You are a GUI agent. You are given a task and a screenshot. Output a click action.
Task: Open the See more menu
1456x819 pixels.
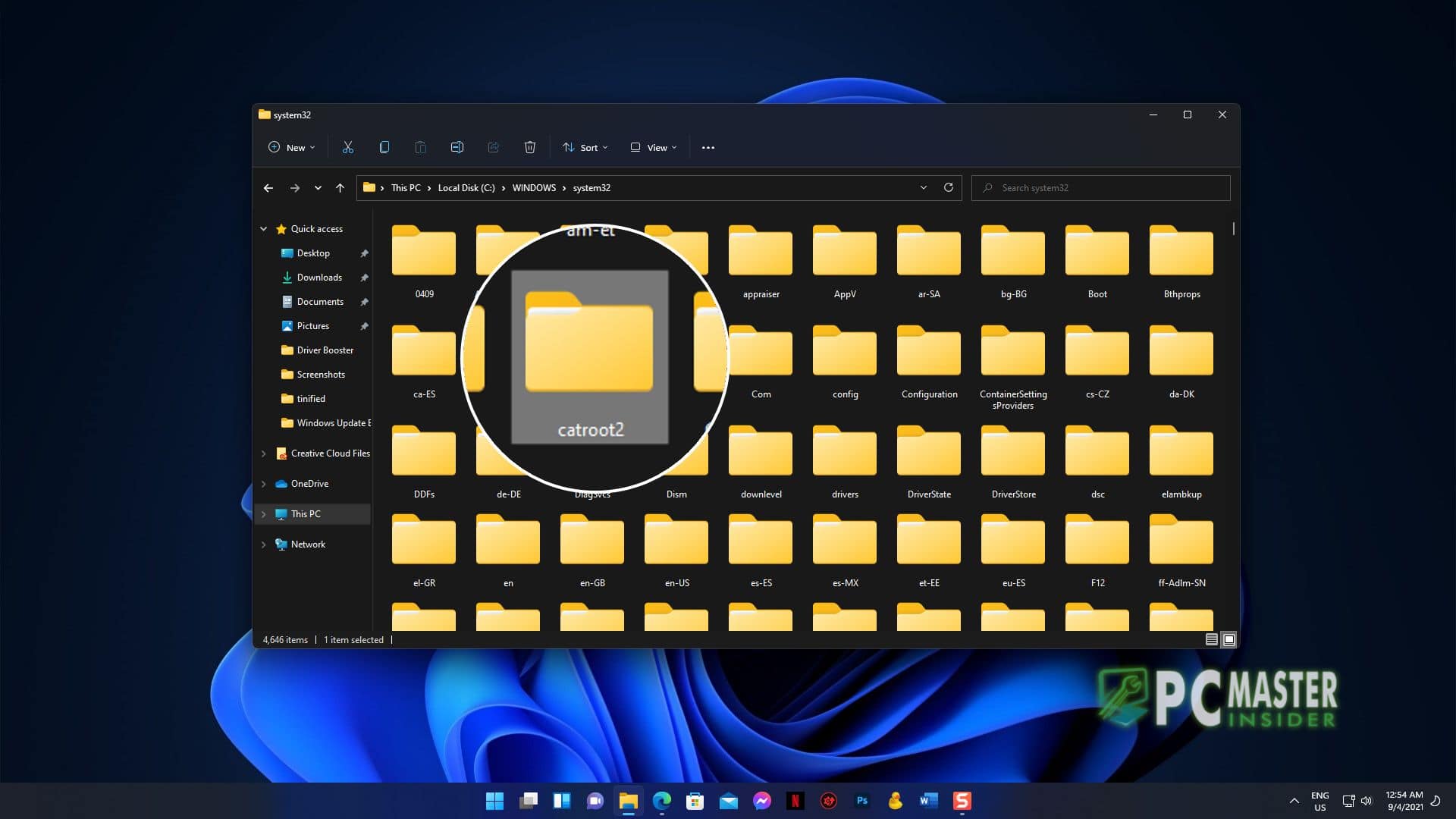click(x=708, y=147)
